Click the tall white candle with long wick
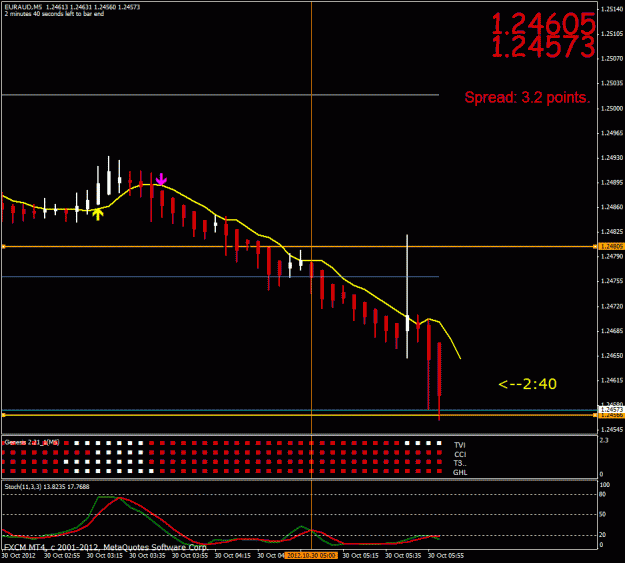 [407, 296]
